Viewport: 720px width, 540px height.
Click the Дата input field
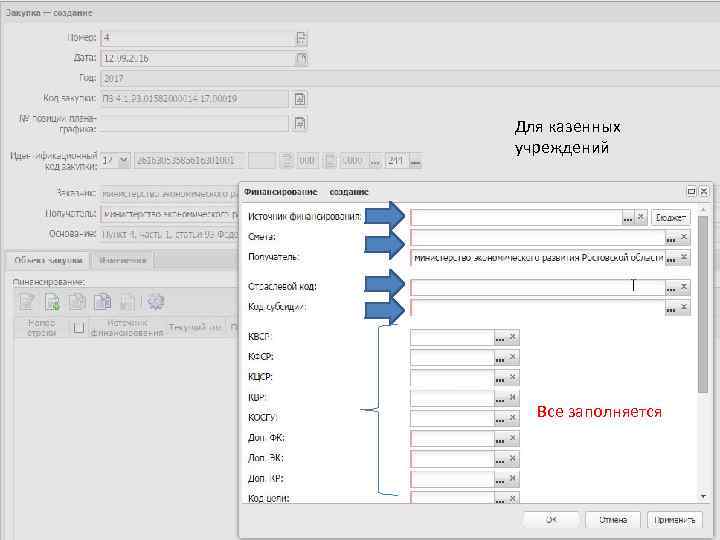(197, 58)
